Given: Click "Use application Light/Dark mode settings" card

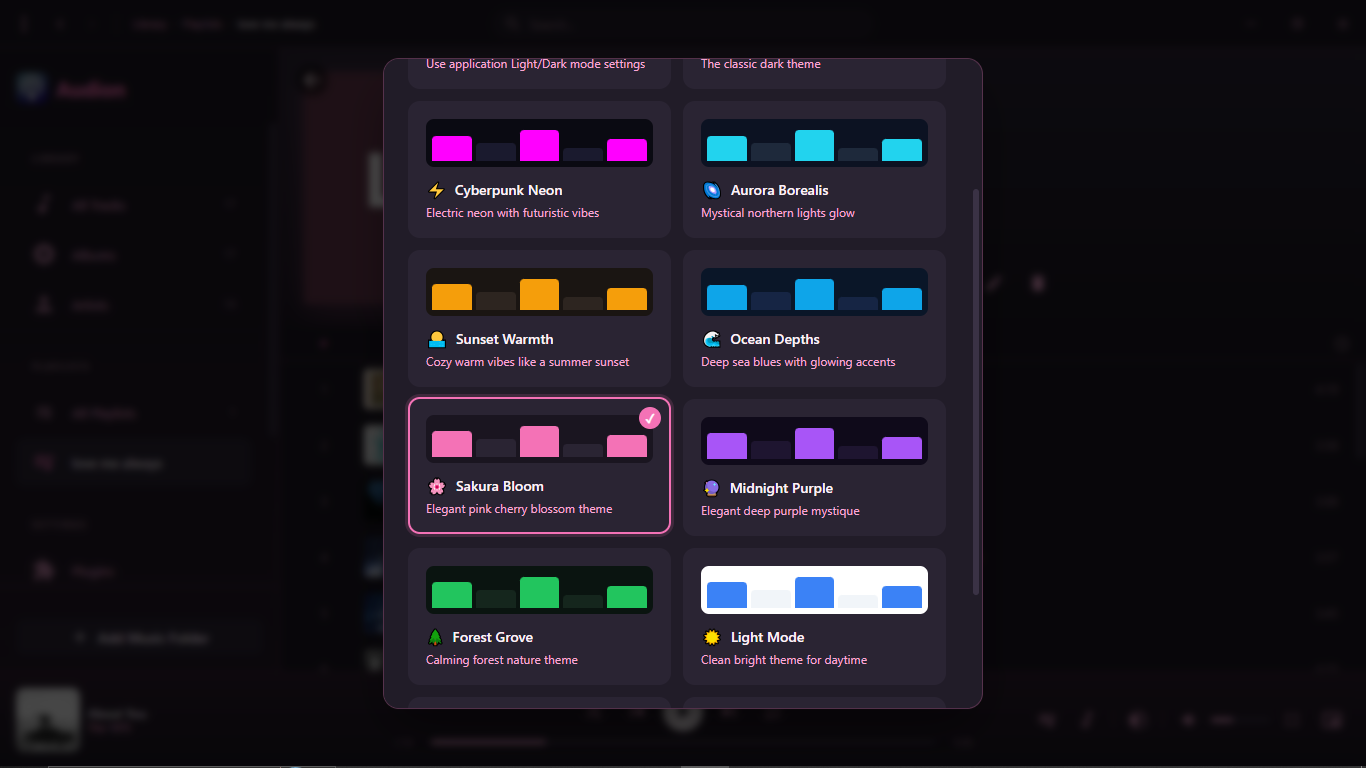Looking at the screenshot, I should [539, 73].
